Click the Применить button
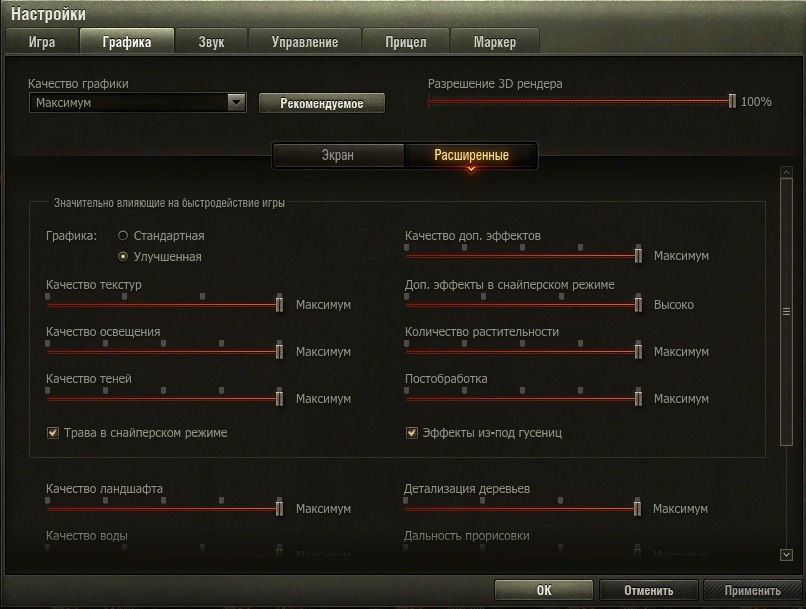Image resolution: width=806 pixels, height=609 pixels. pos(753,590)
